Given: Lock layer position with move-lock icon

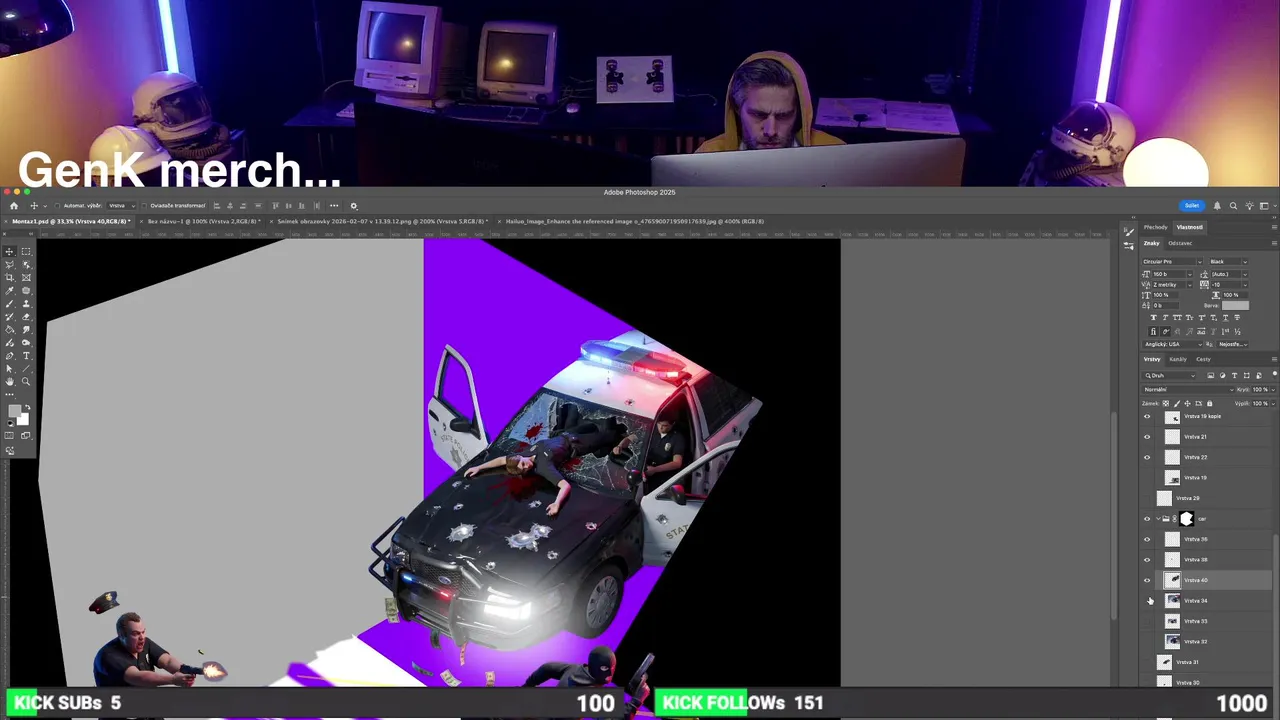Looking at the screenshot, I should pos(1187,403).
